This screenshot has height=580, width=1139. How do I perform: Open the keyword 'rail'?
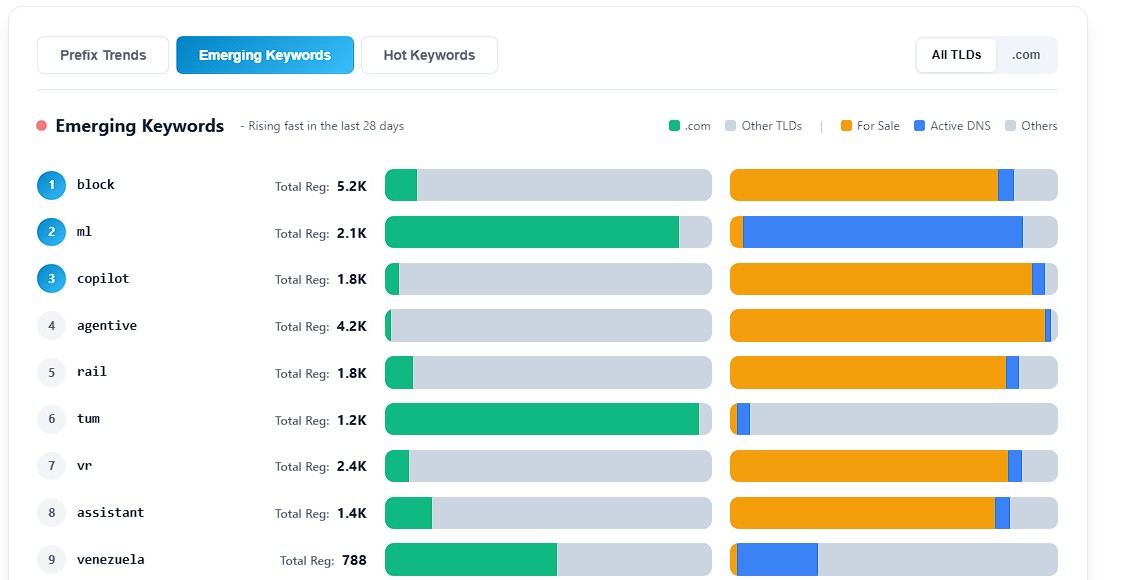point(92,371)
